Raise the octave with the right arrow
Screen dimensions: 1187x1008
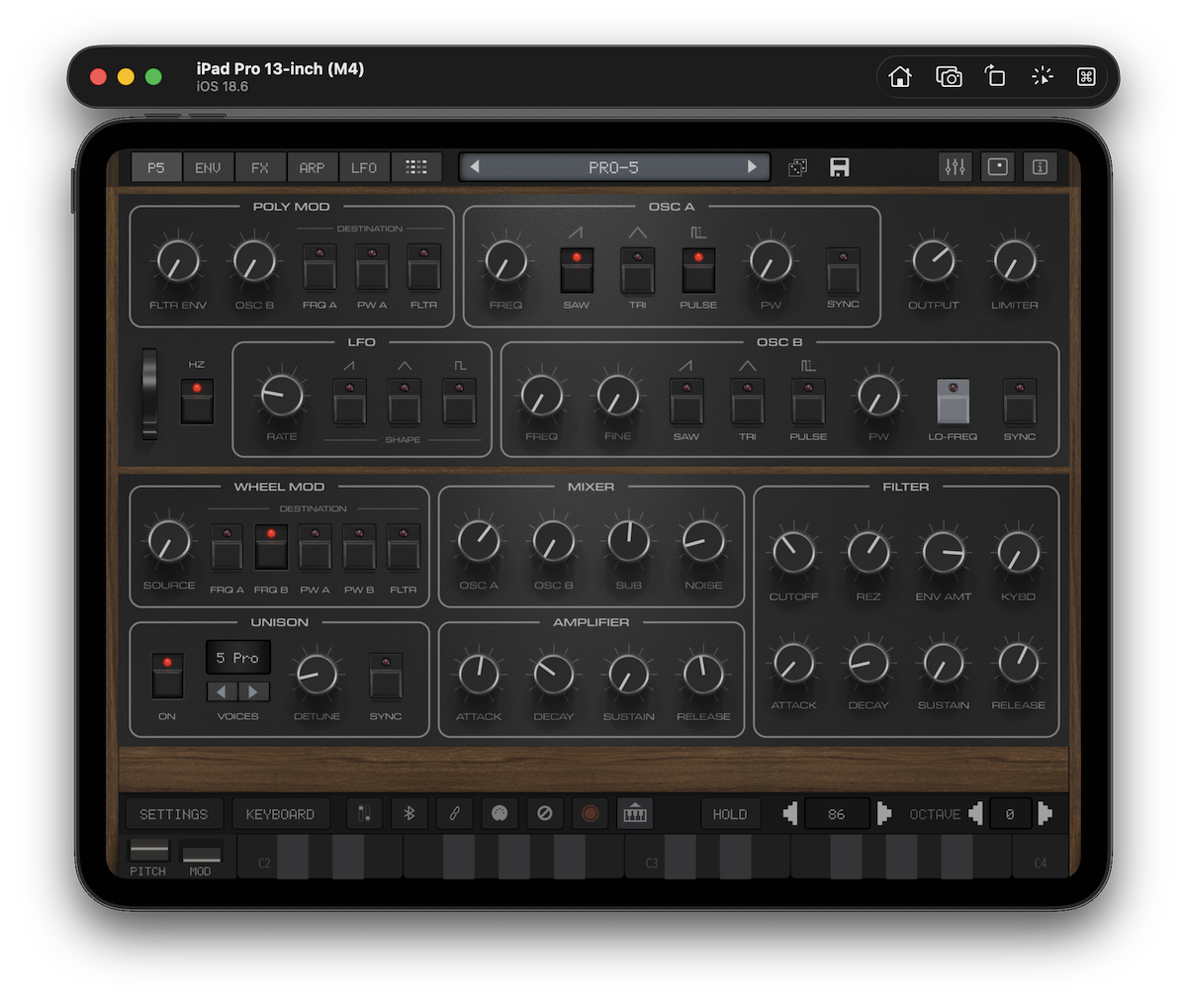[1046, 814]
